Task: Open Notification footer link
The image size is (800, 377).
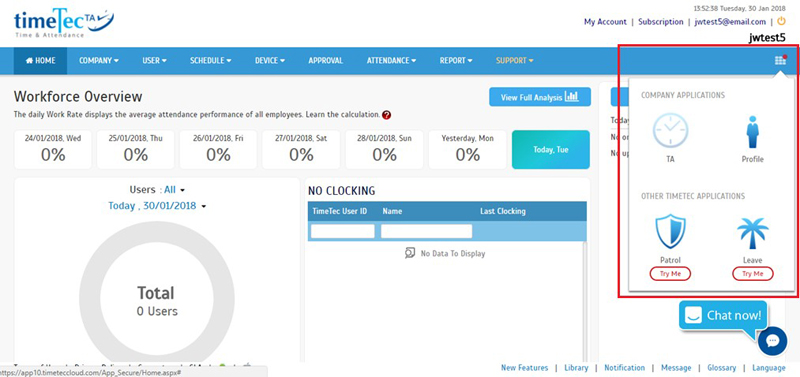Action: (x=624, y=368)
